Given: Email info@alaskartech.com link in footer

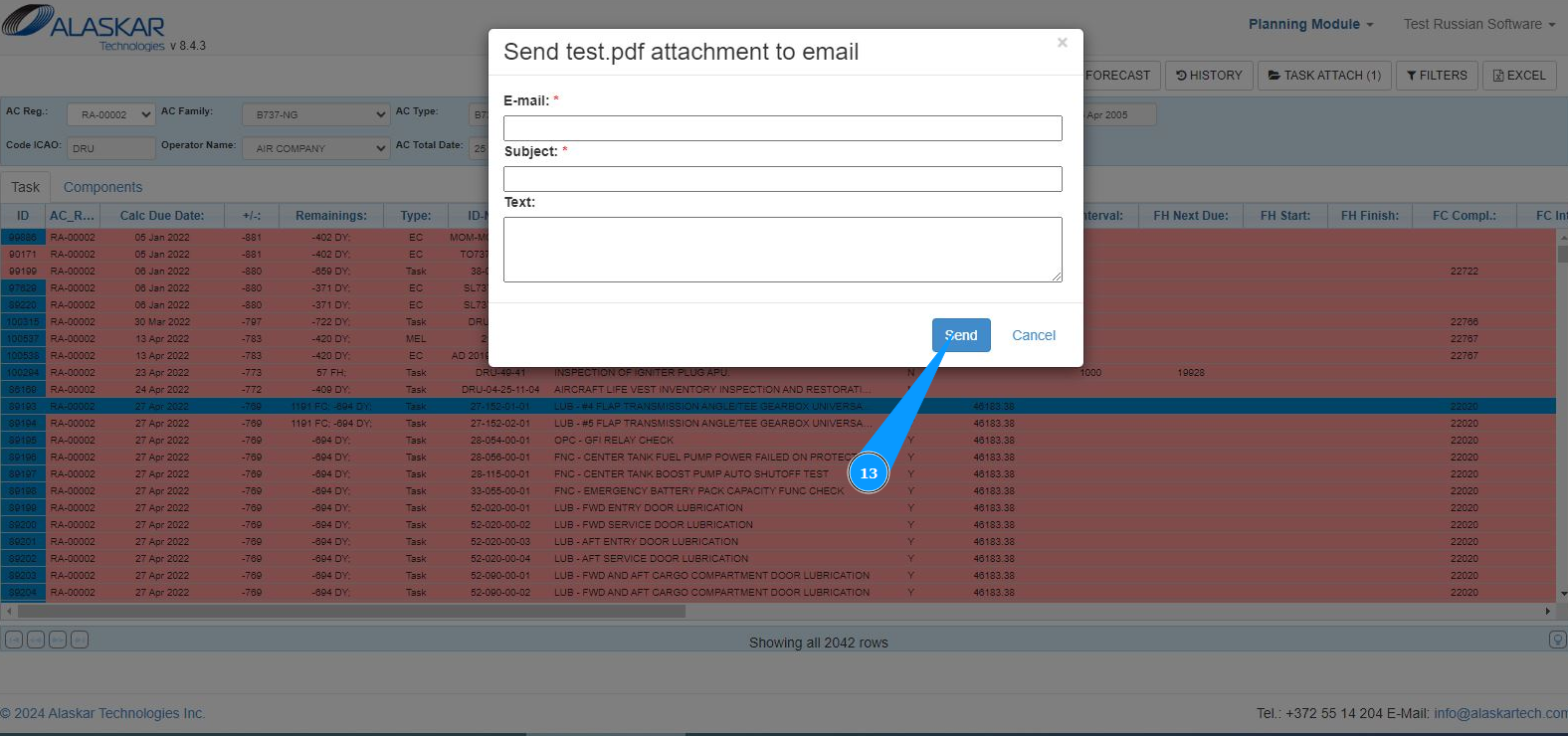Looking at the screenshot, I should (1500, 713).
